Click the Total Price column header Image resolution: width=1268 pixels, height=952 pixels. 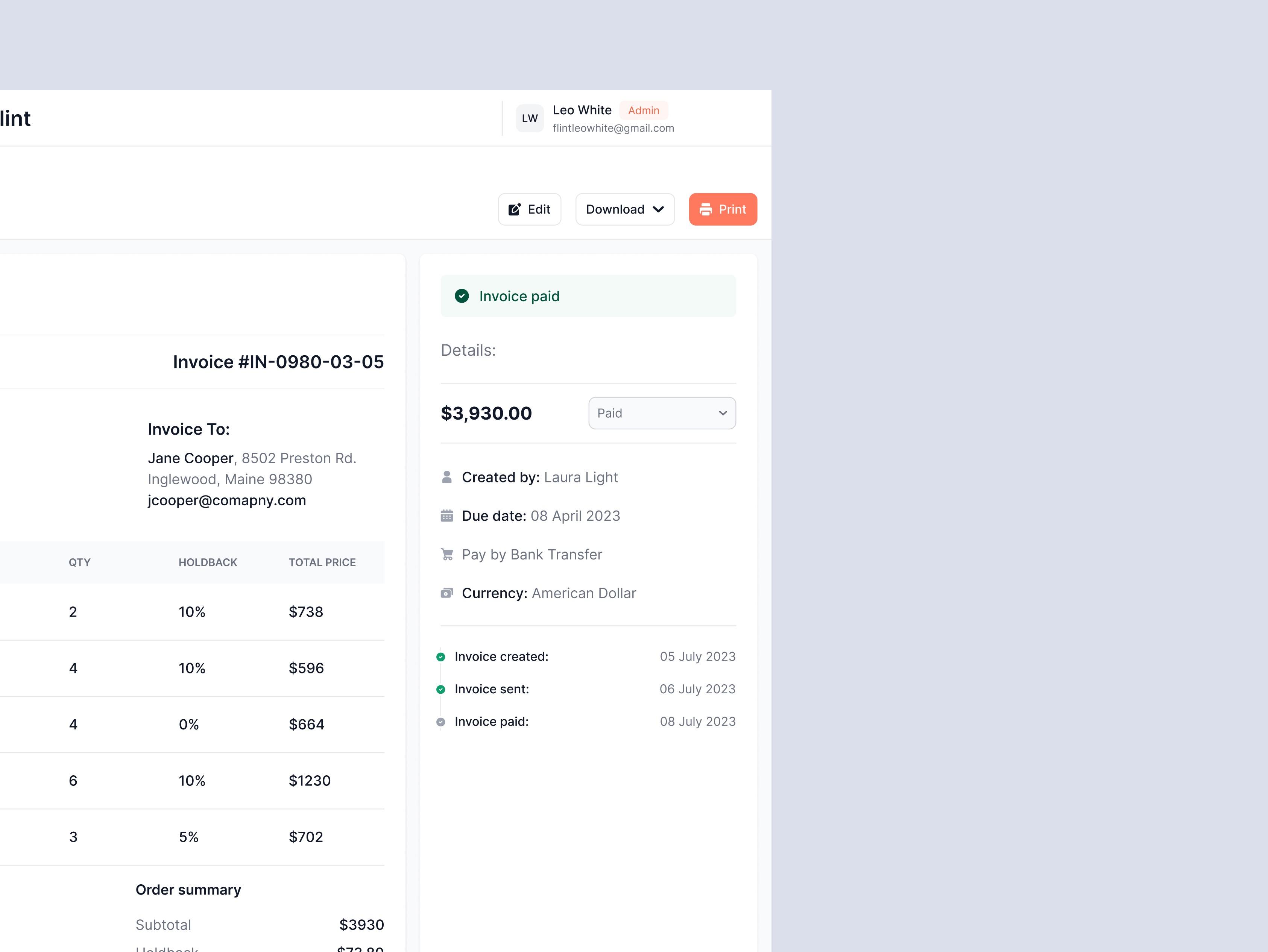[x=322, y=562]
